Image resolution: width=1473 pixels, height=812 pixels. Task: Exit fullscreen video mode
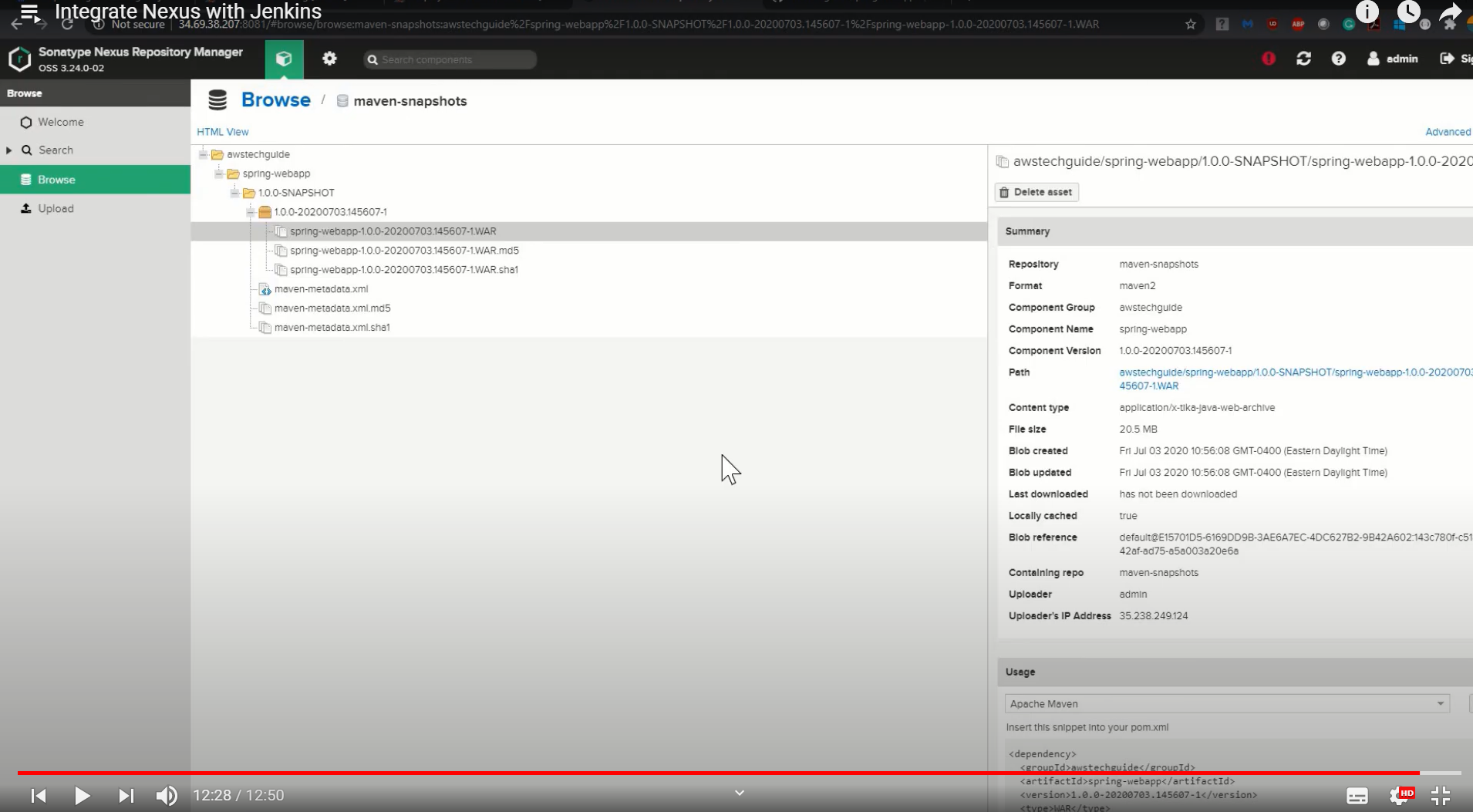point(1441,795)
